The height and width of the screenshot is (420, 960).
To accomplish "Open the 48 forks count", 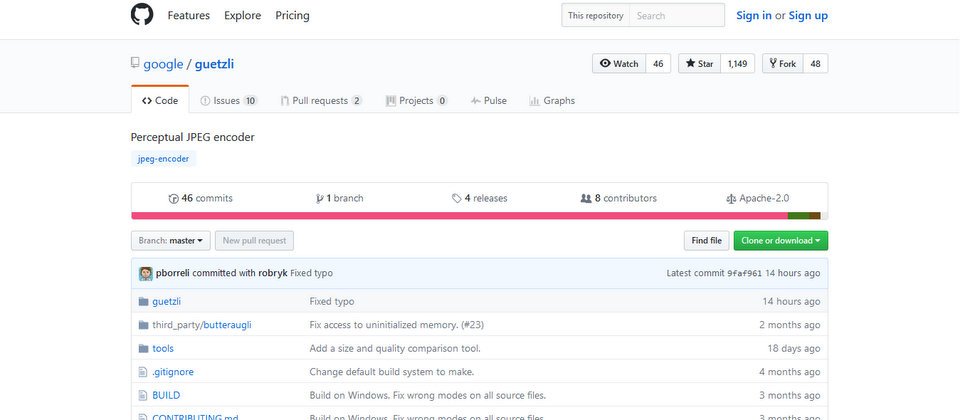I will (816, 64).
